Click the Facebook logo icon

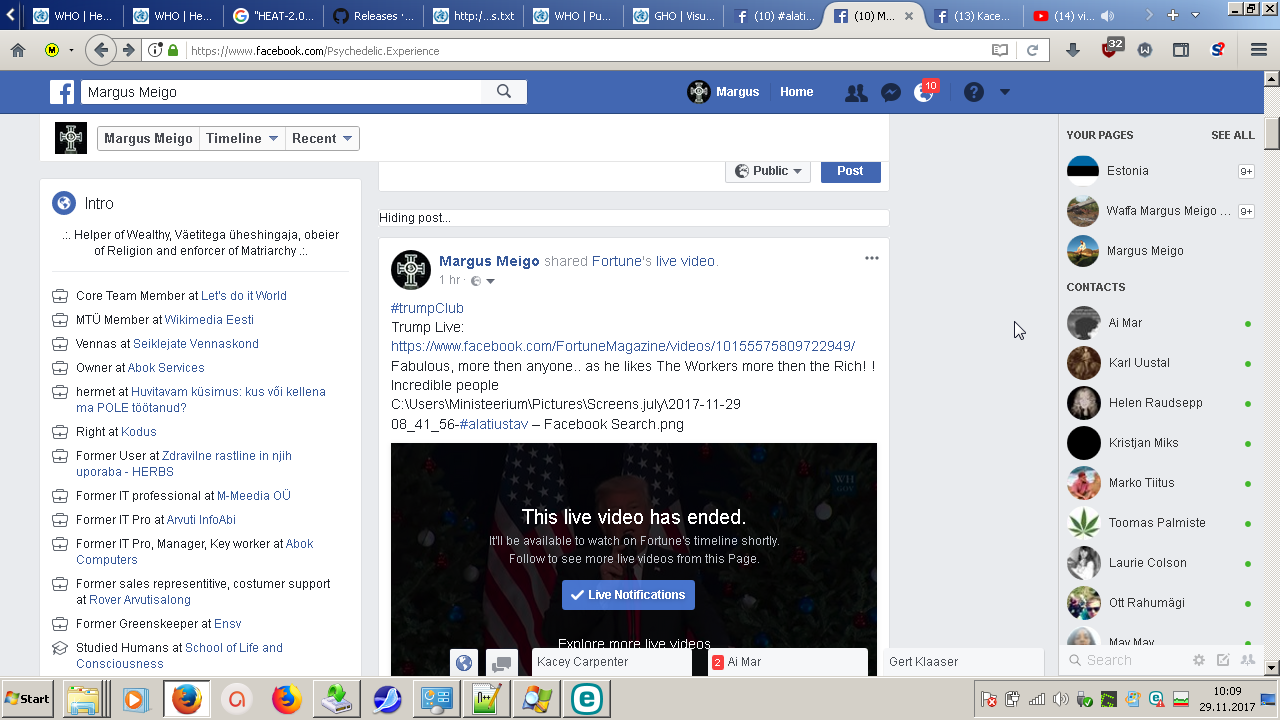pos(62,92)
